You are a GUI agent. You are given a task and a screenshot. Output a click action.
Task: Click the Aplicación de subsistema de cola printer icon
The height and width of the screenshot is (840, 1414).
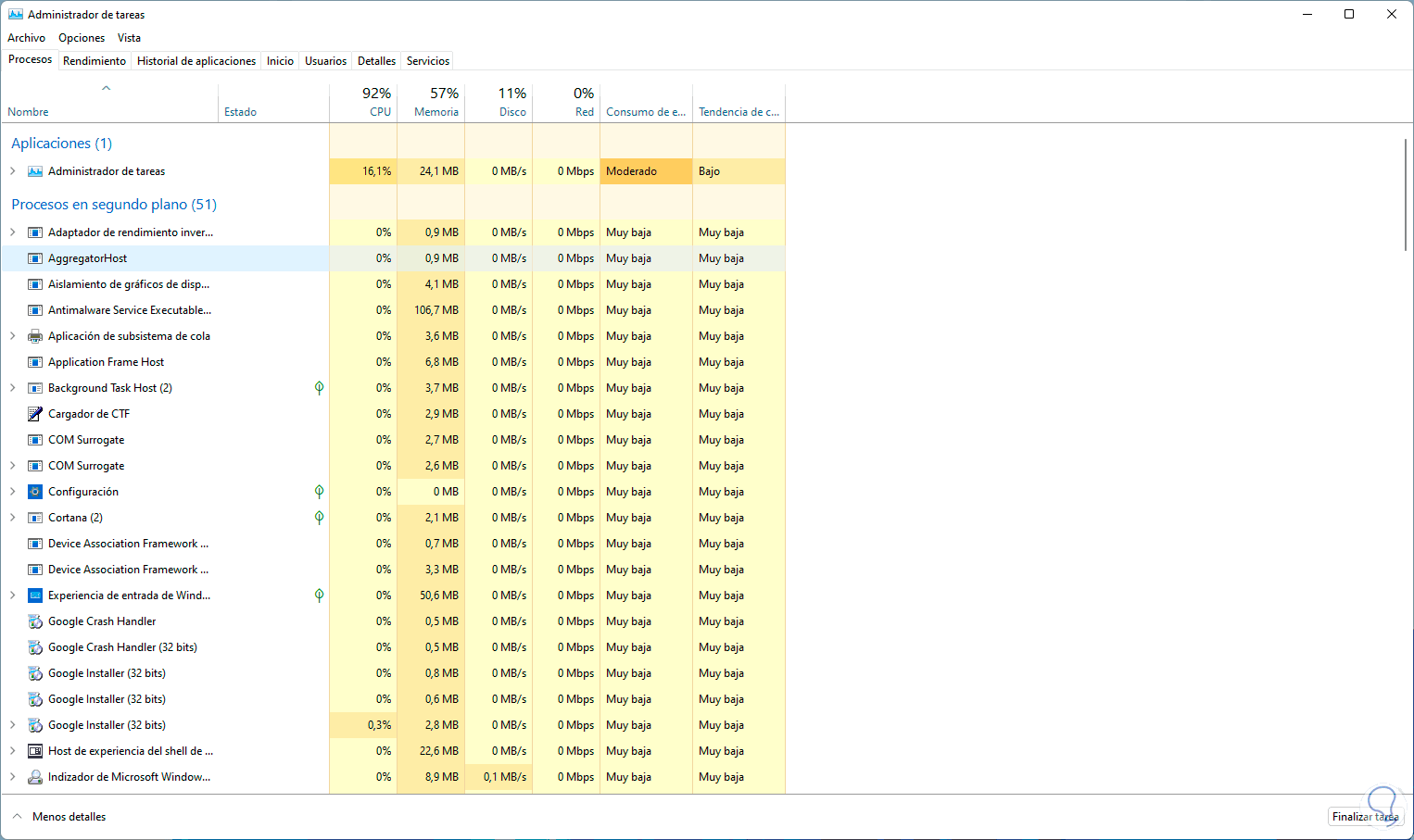pos(35,336)
